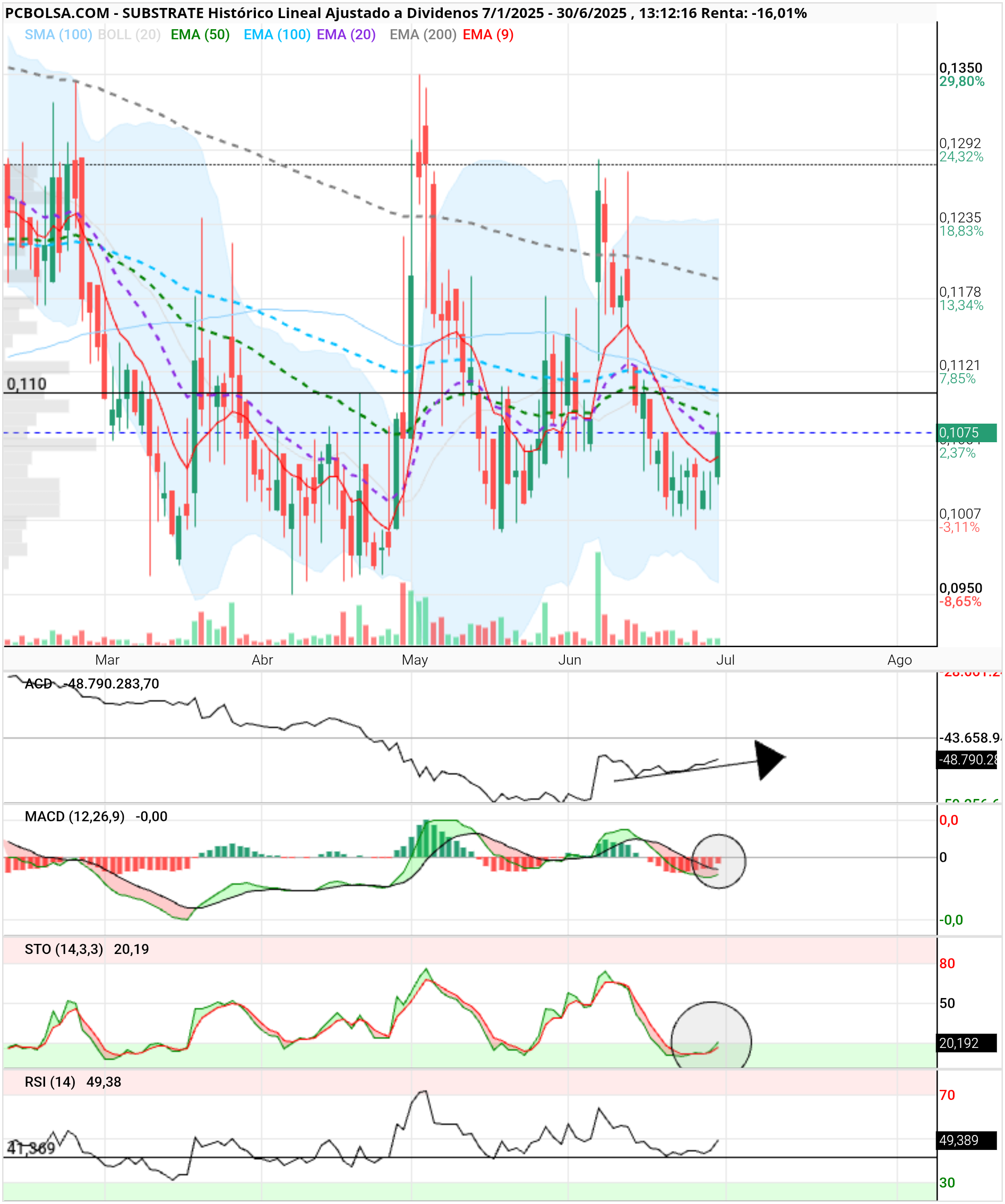The image size is (1005, 1204).
Task: Click the 24,32% axis percentage
Action: pos(961,157)
